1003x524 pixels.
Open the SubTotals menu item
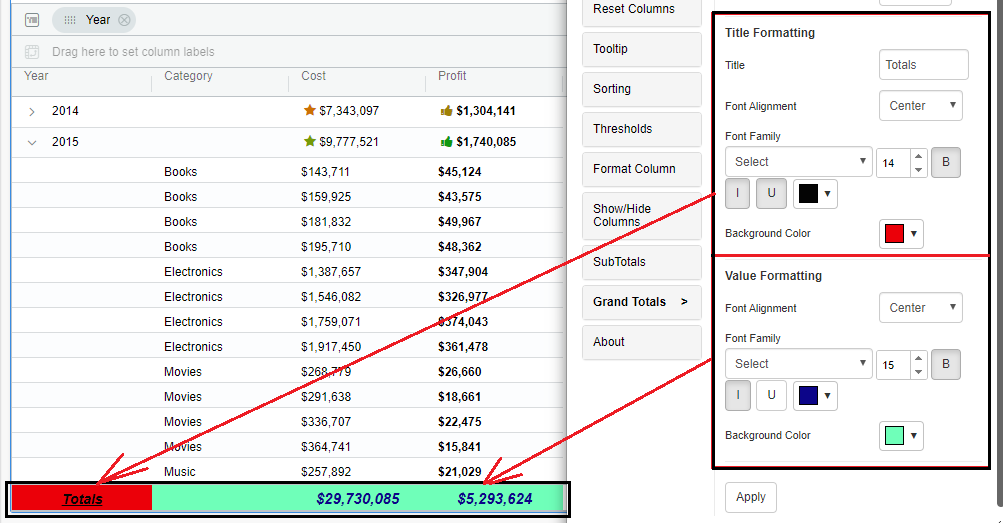(641, 262)
